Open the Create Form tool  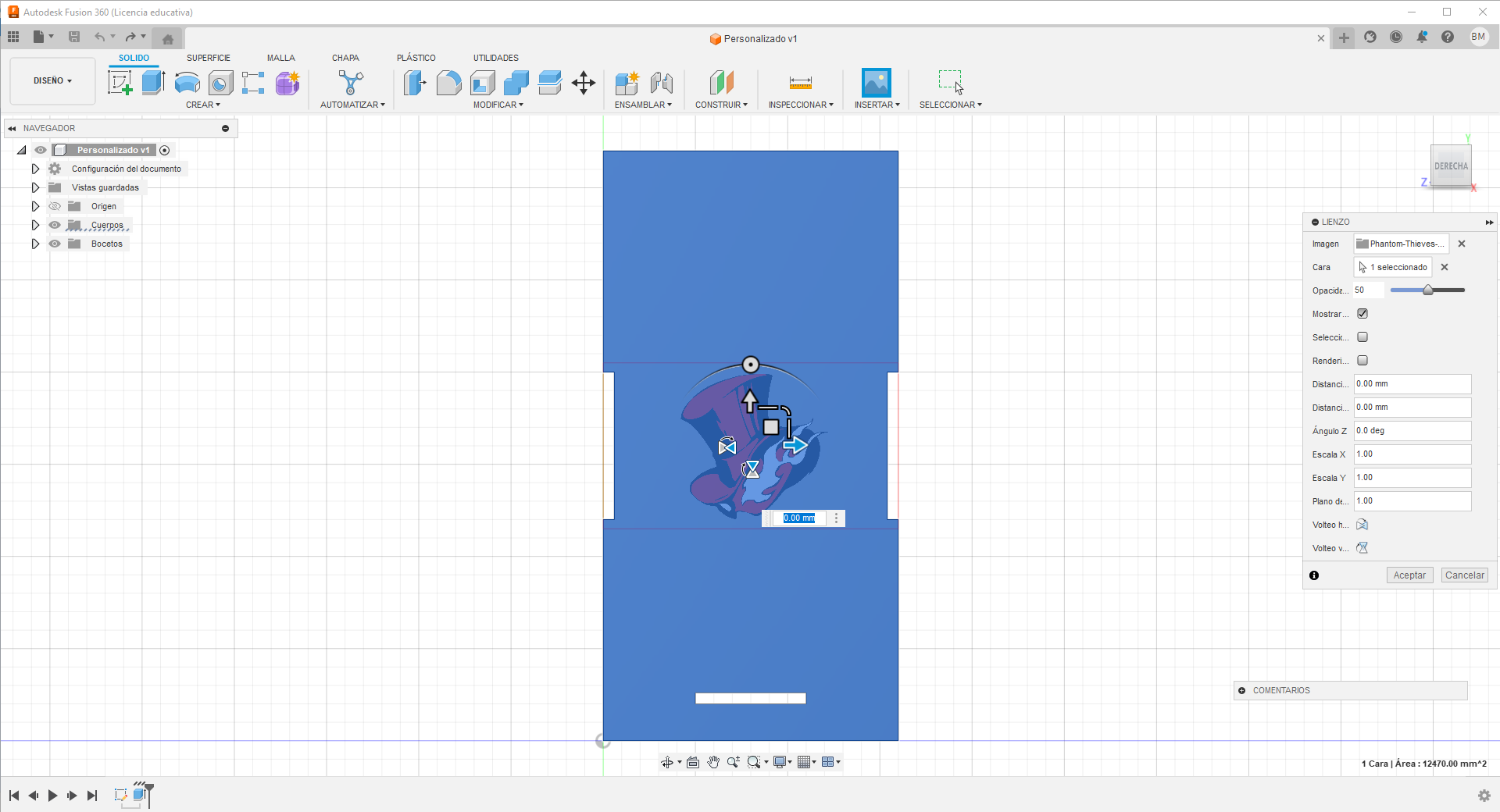click(x=287, y=83)
